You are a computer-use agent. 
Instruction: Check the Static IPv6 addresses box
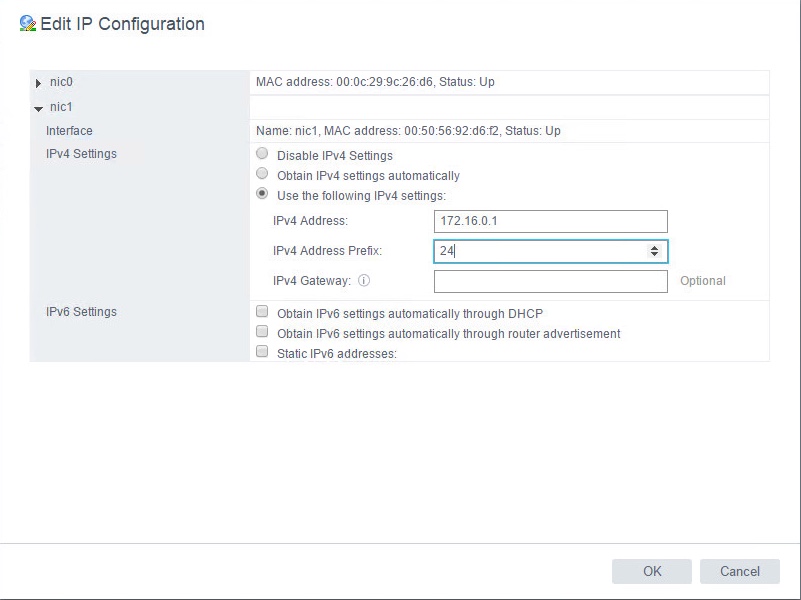click(263, 353)
